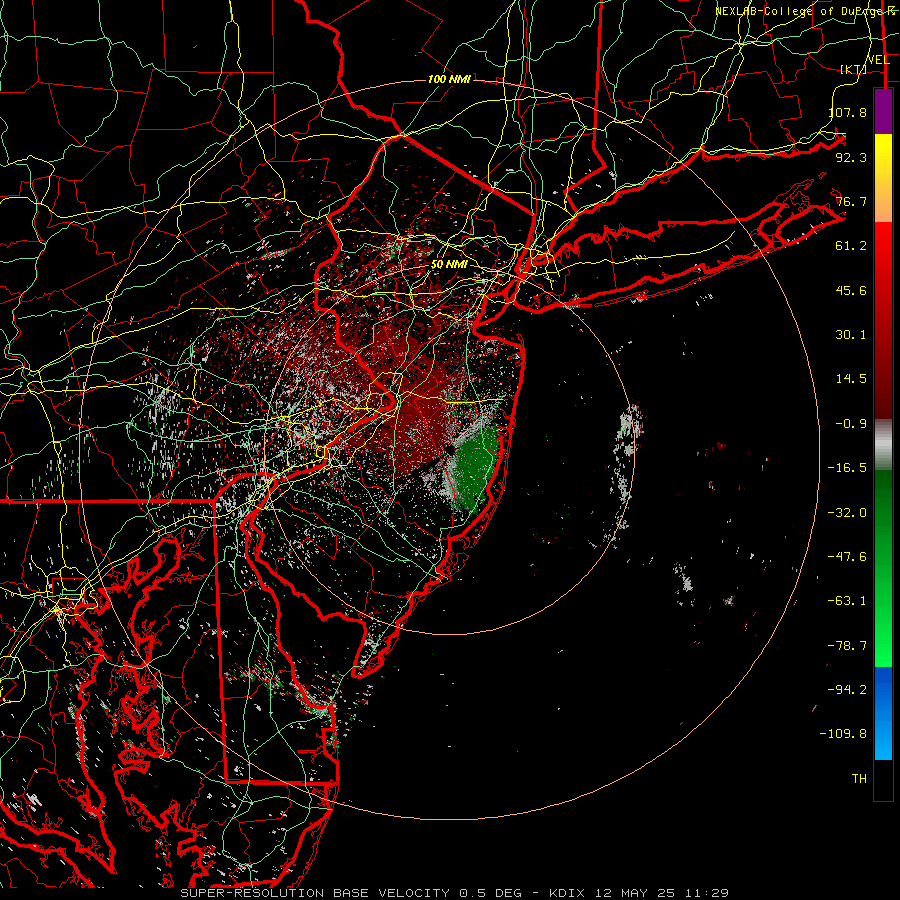
Task: Select the -32.0 value on velocity scale
Action: coord(847,513)
